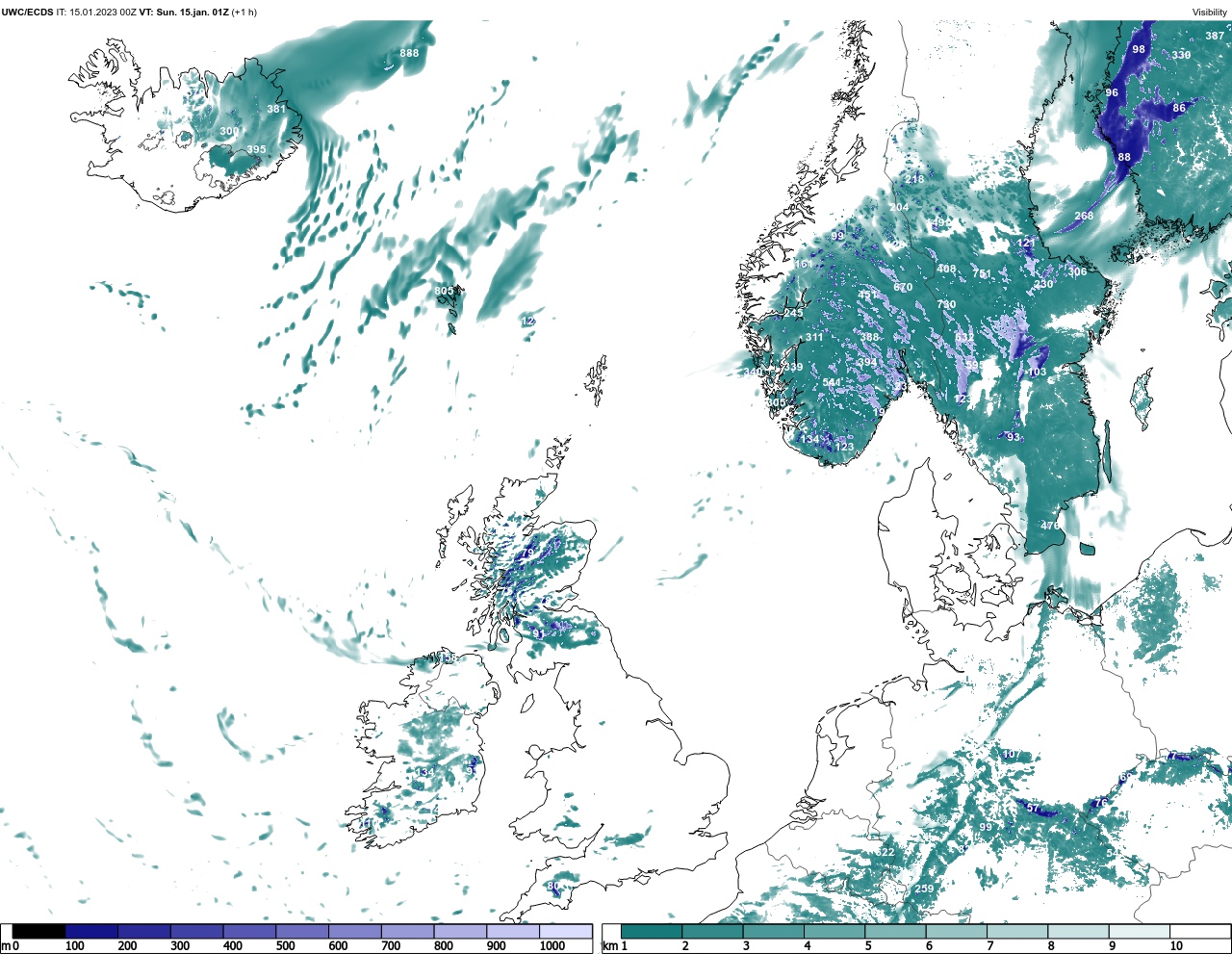Image resolution: width=1232 pixels, height=954 pixels.
Task: Click the '395' value in southeast Iceland
Action: (x=256, y=149)
